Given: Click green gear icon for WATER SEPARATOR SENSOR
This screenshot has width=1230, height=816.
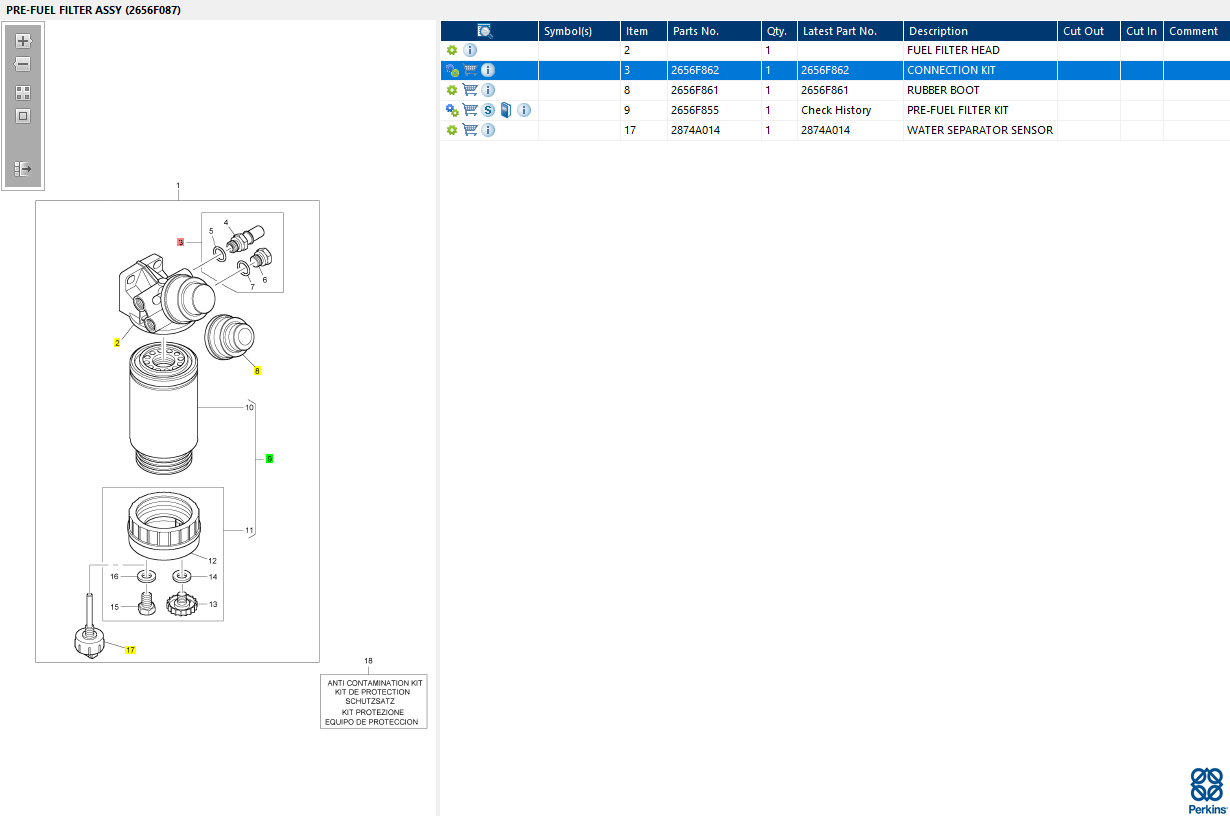Looking at the screenshot, I should [452, 130].
